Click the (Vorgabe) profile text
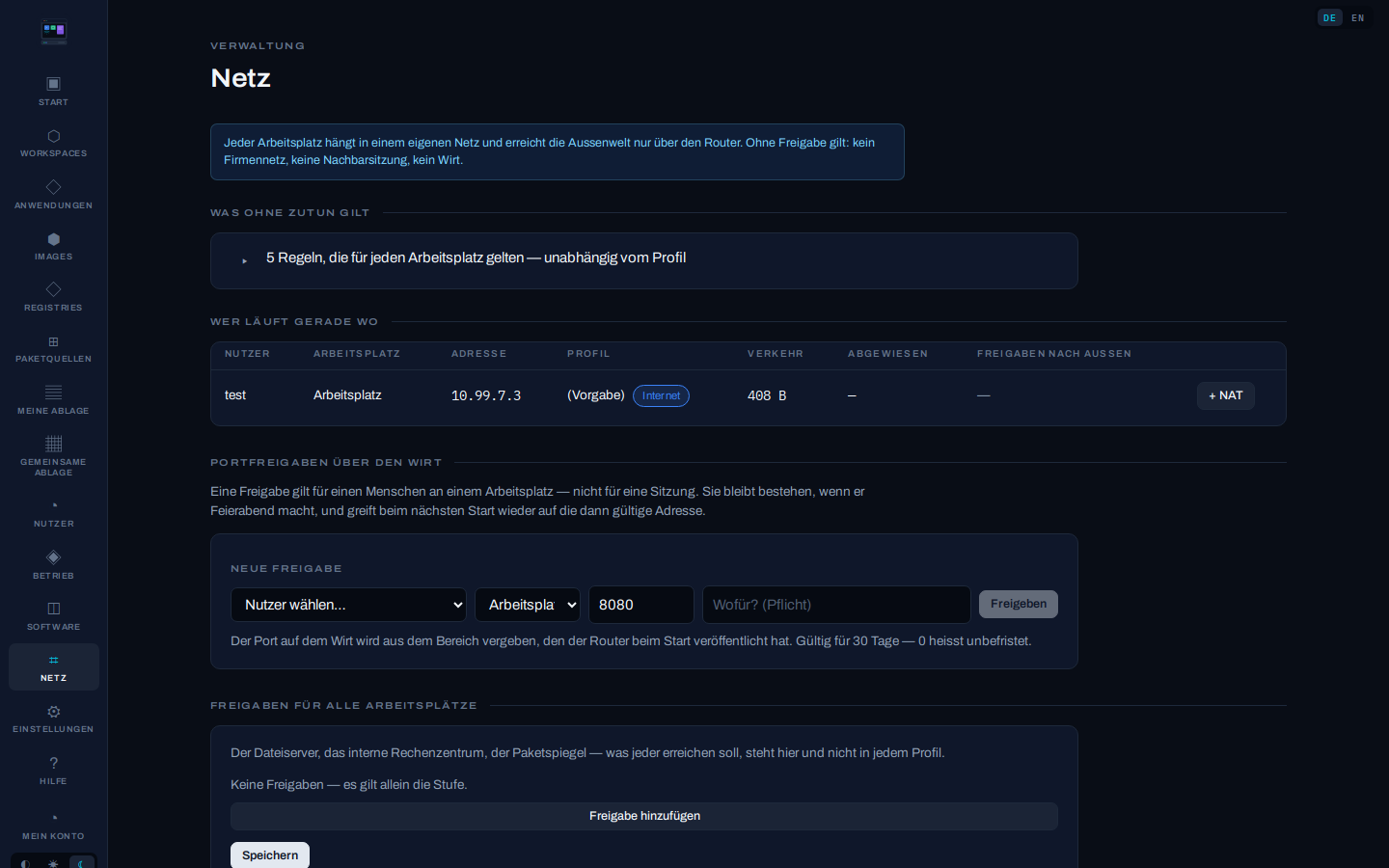 click(596, 395)
